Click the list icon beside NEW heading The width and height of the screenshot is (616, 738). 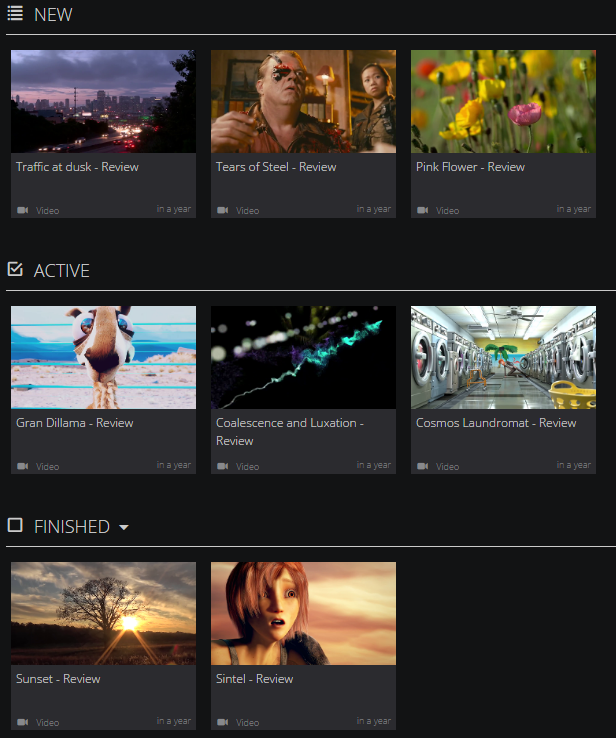click(15, 14)
